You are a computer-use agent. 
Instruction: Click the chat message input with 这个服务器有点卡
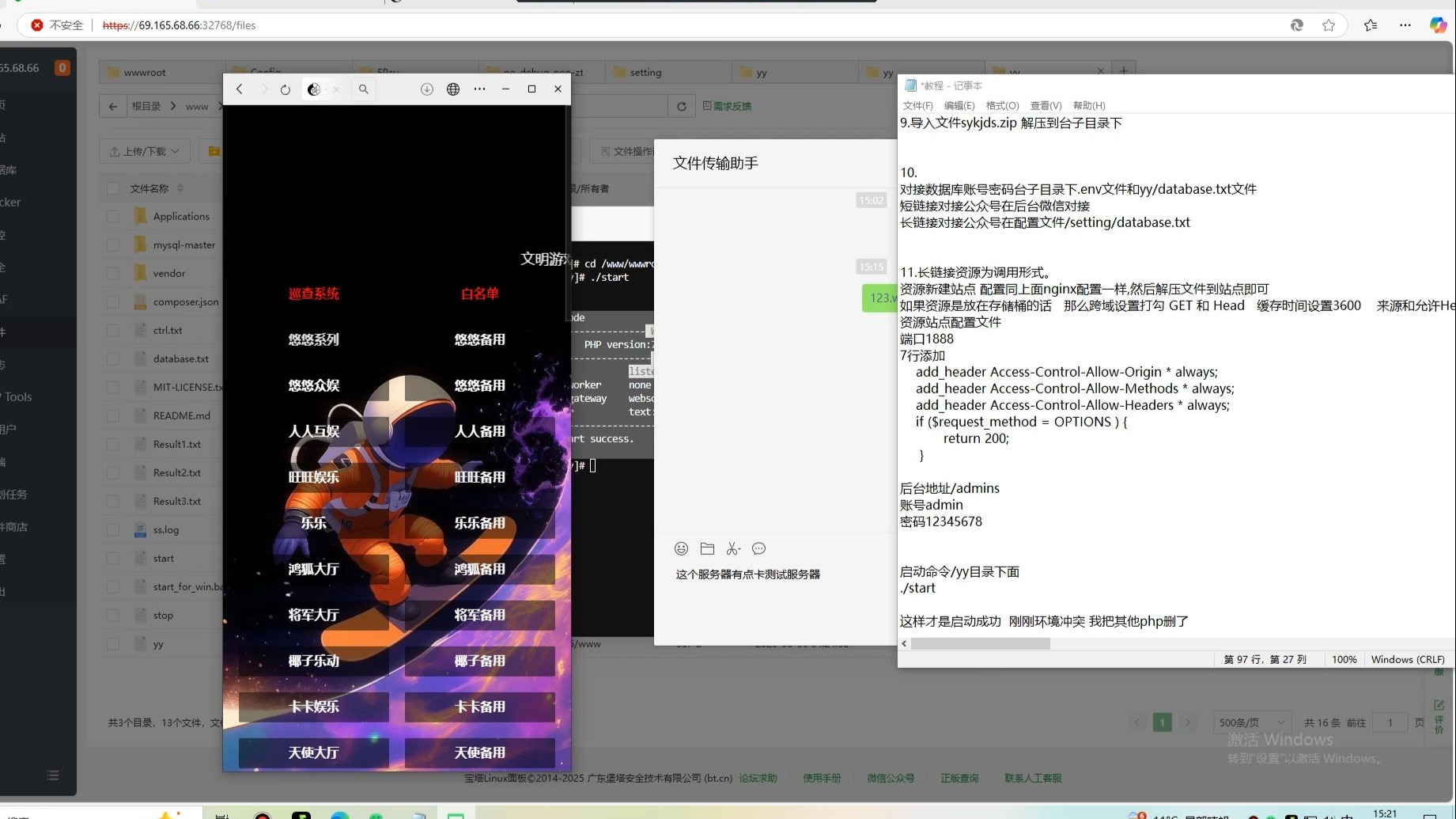(748, 574)
